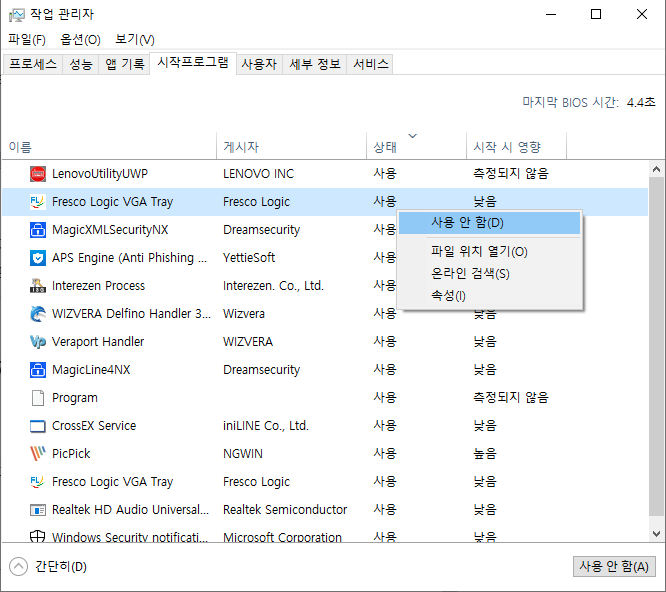666x592 pixels.
Task: Sort by the 게시자 column header
Action: pyautogui.click(x=291, y=147)
